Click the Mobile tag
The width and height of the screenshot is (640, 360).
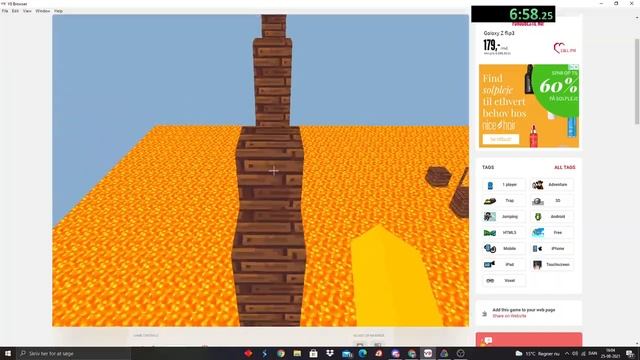point(504,249)
